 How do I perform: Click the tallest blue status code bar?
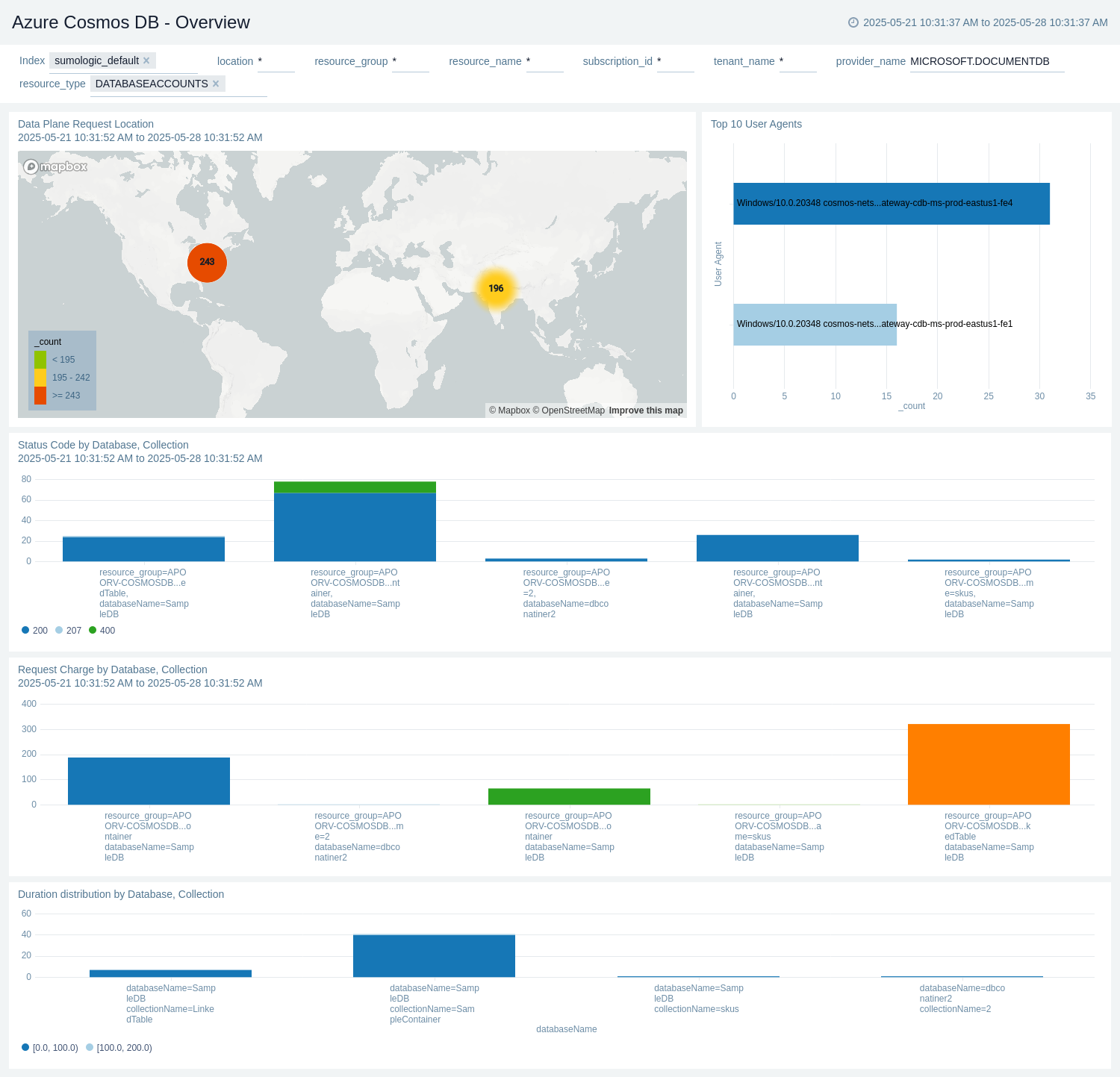click(355, 527)
